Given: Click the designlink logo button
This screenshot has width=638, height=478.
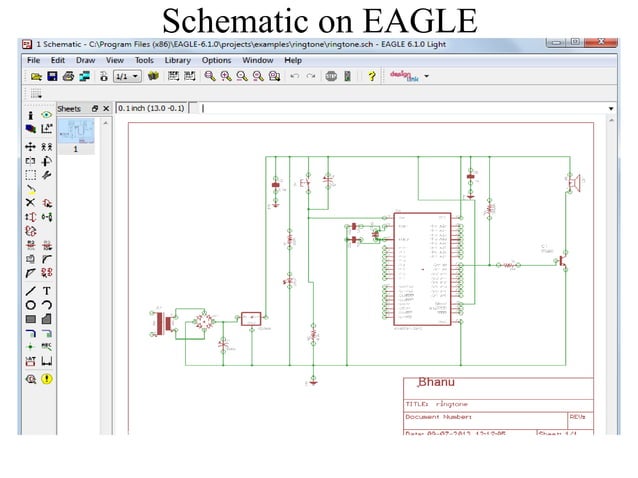Looking at the screenshot, I should point(404,76).
